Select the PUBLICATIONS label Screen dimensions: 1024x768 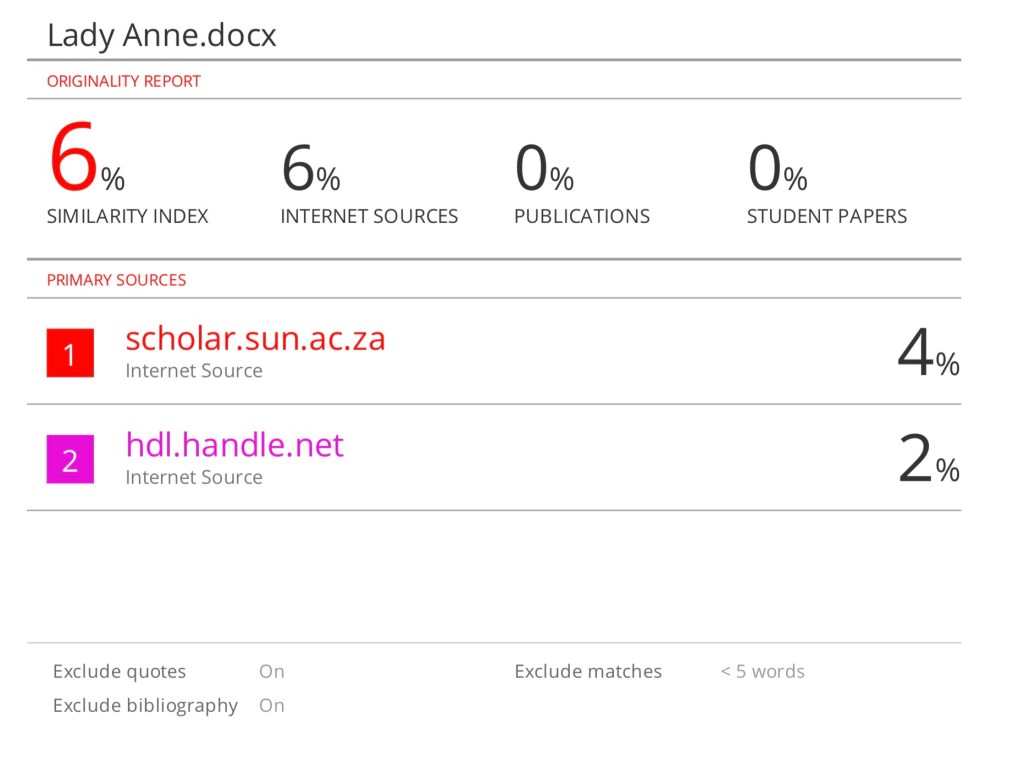click(581, 216)
